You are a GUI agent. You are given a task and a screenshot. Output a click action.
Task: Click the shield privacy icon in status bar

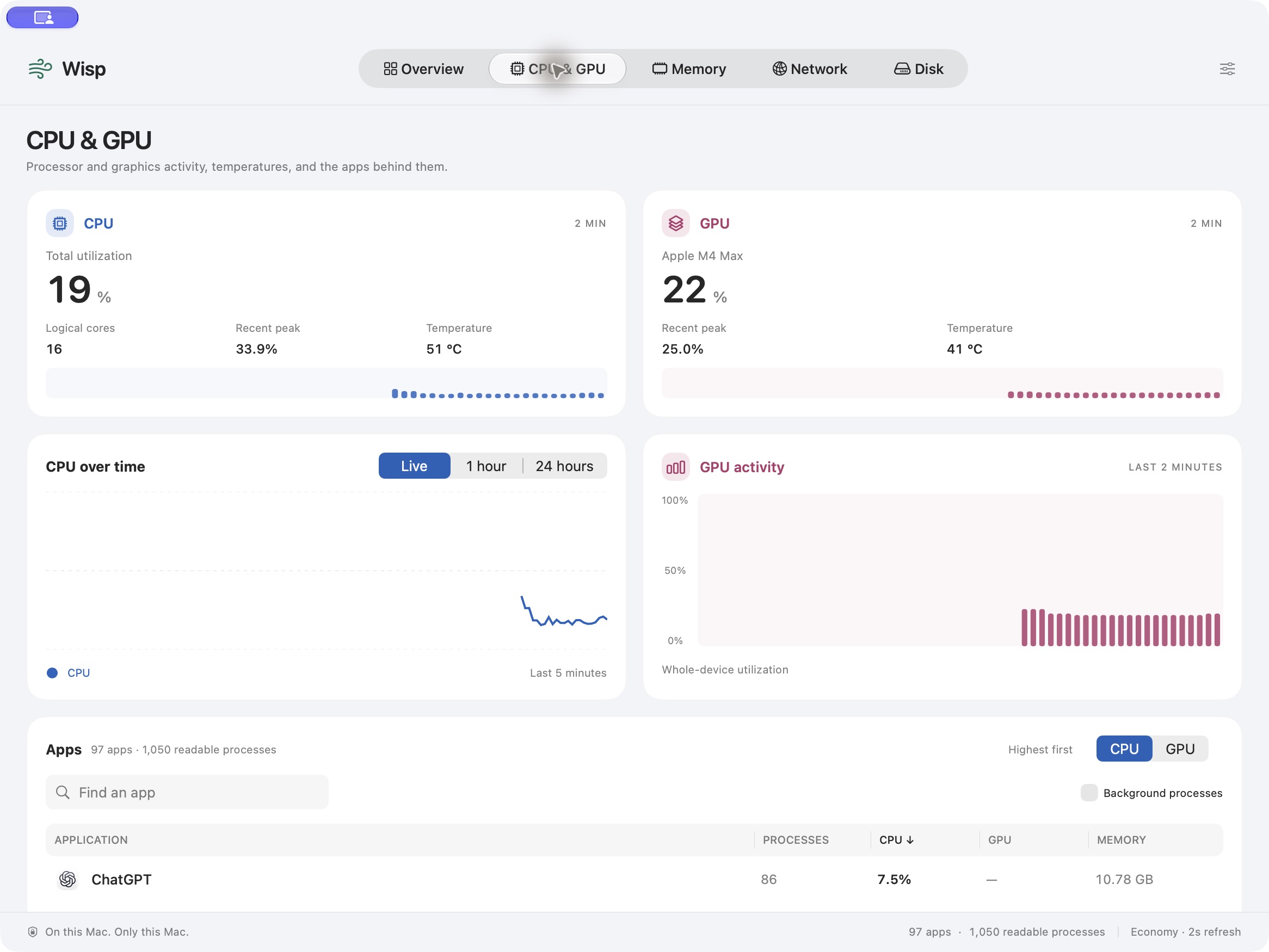(33, 932)
